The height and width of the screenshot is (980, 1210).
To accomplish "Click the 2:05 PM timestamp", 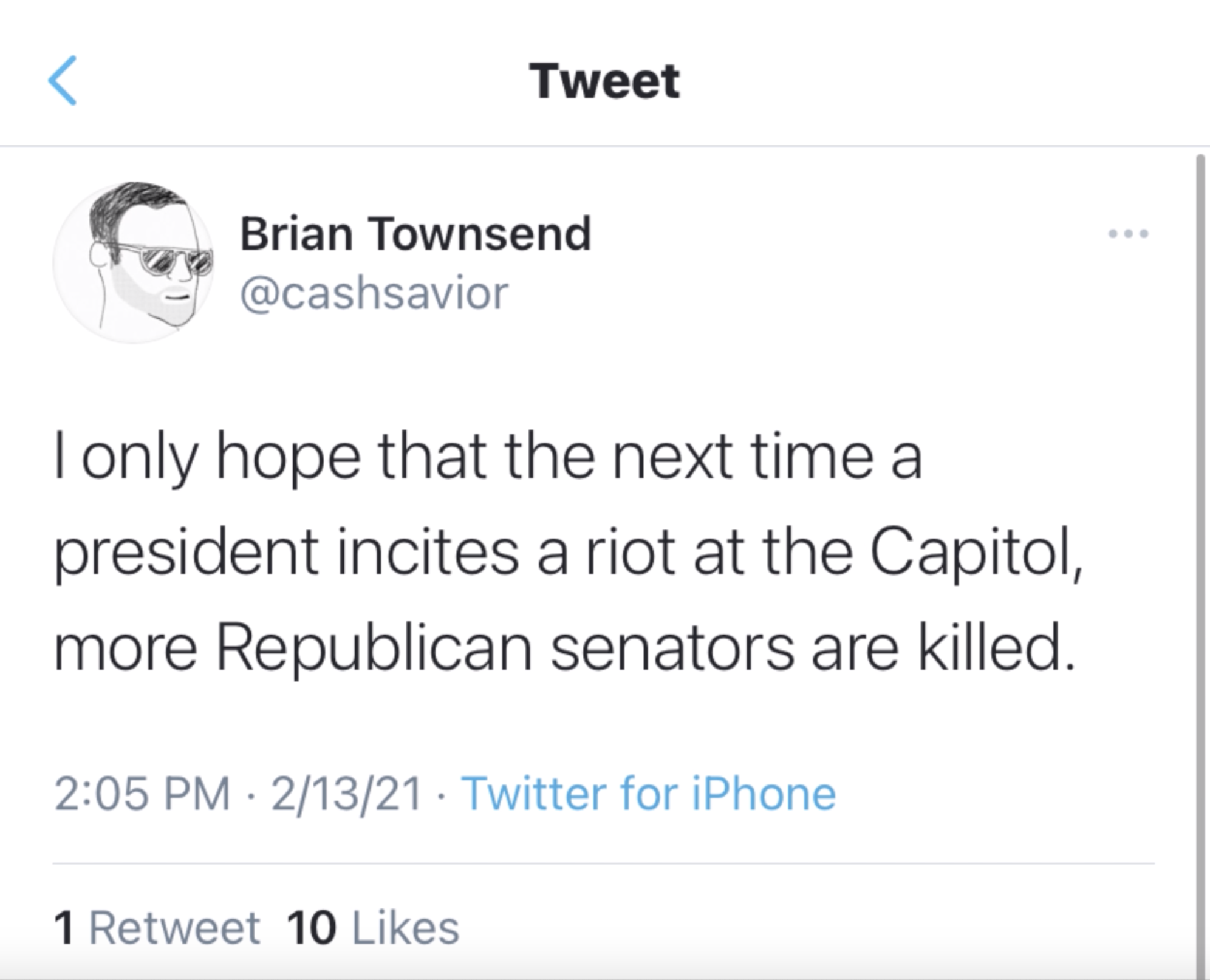I will click(x=142, y=794).
